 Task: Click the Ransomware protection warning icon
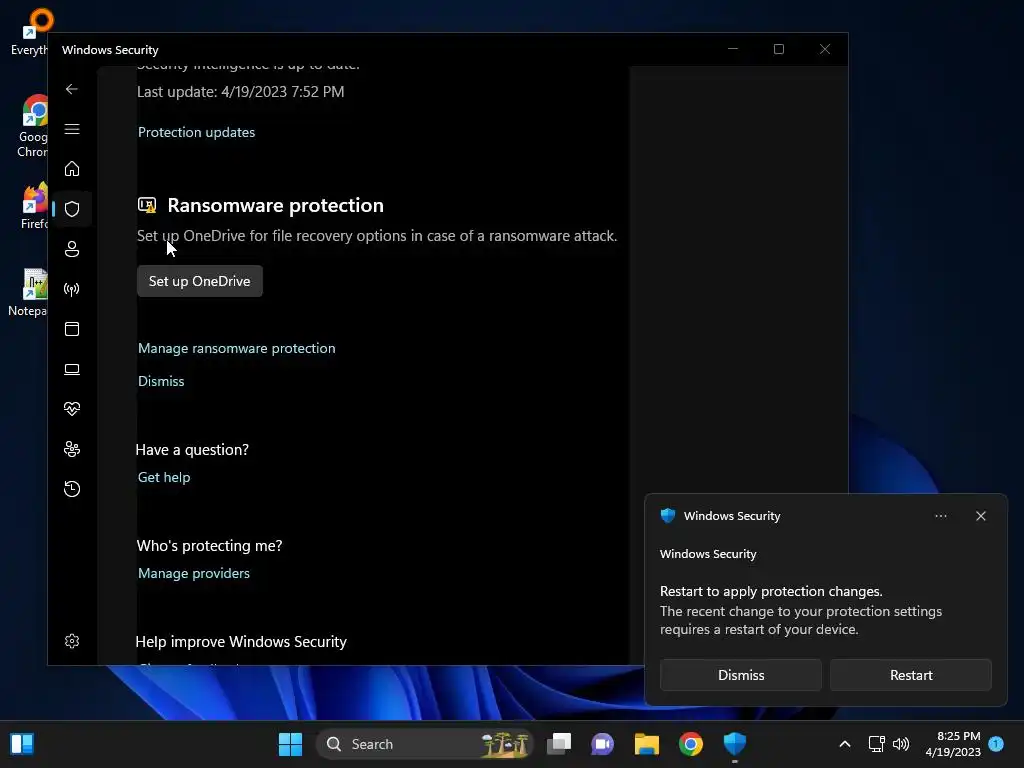coord(147,205)
